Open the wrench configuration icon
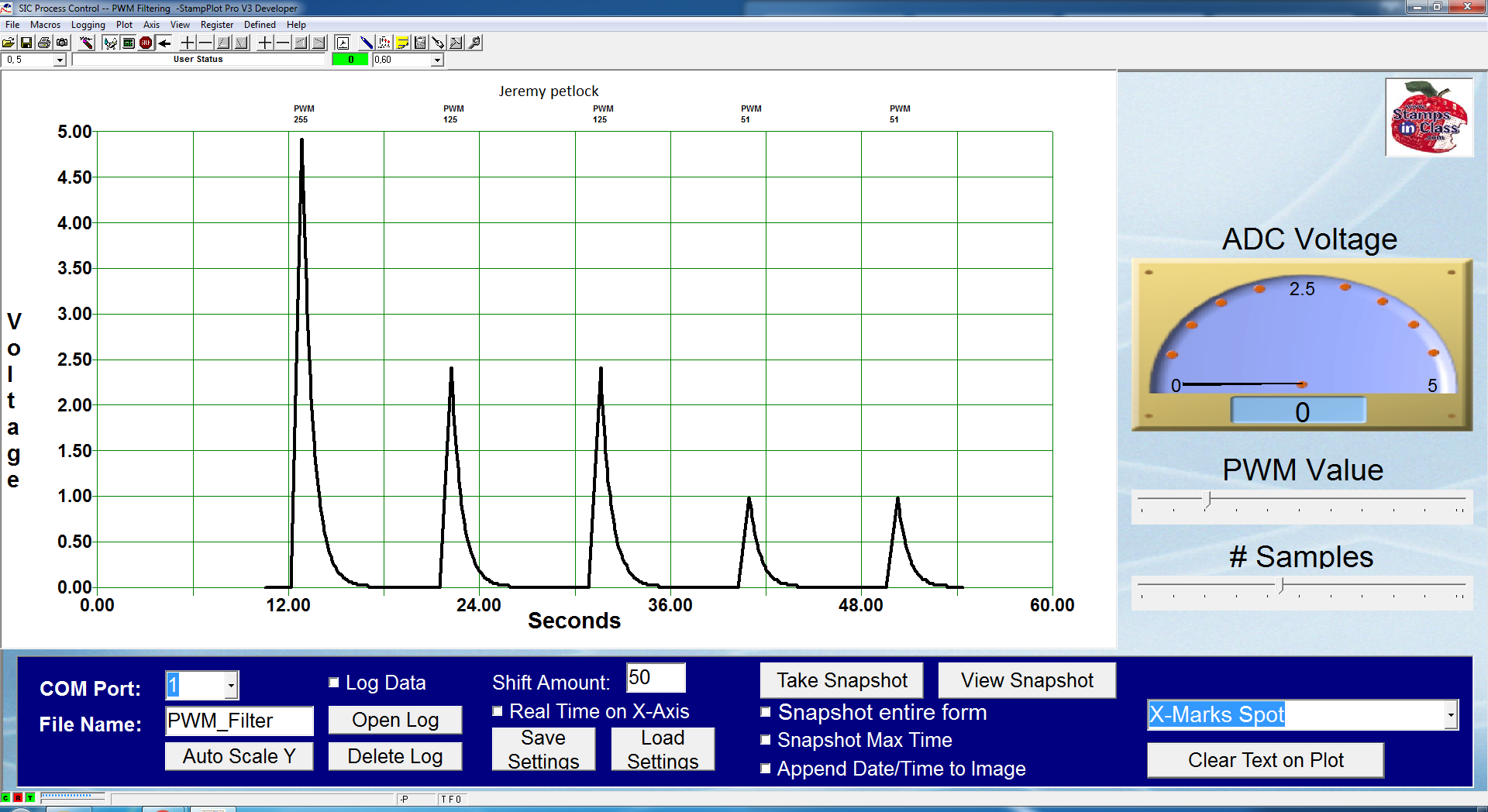The image size is (1488, 812). pyautogui.click(x=474, y=43)
